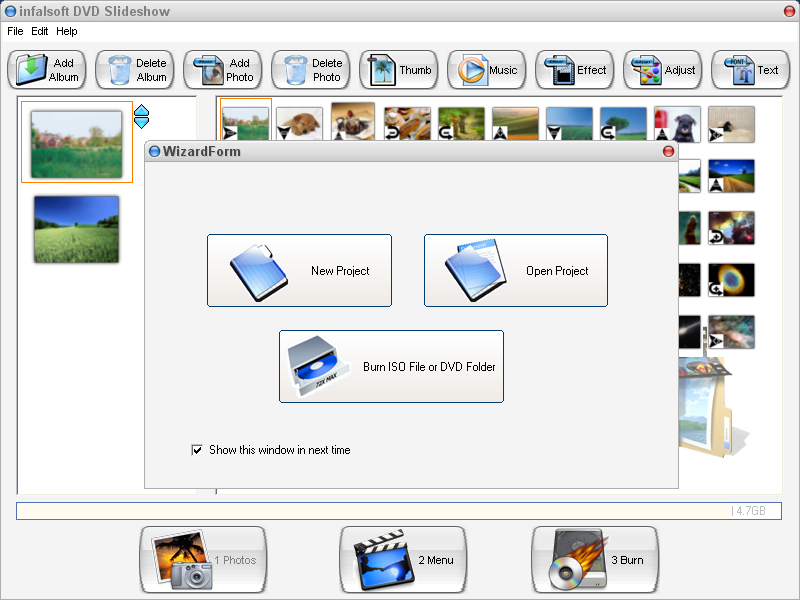This screenshot has width=800, height=600.
Task: Move album up with the blue up arrow
Action: (141, 110)
